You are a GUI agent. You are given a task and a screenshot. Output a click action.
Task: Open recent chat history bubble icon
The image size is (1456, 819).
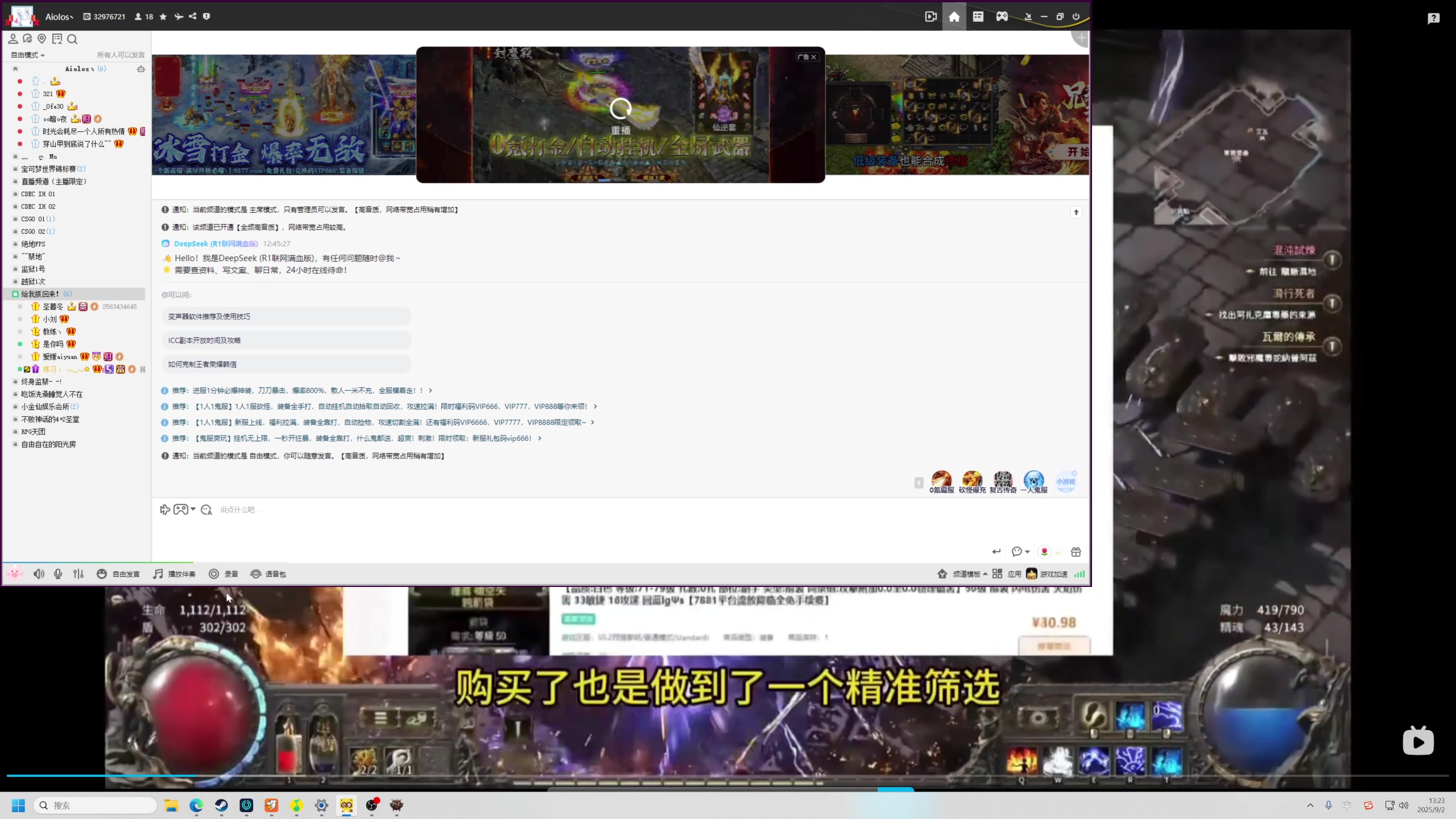27,39
